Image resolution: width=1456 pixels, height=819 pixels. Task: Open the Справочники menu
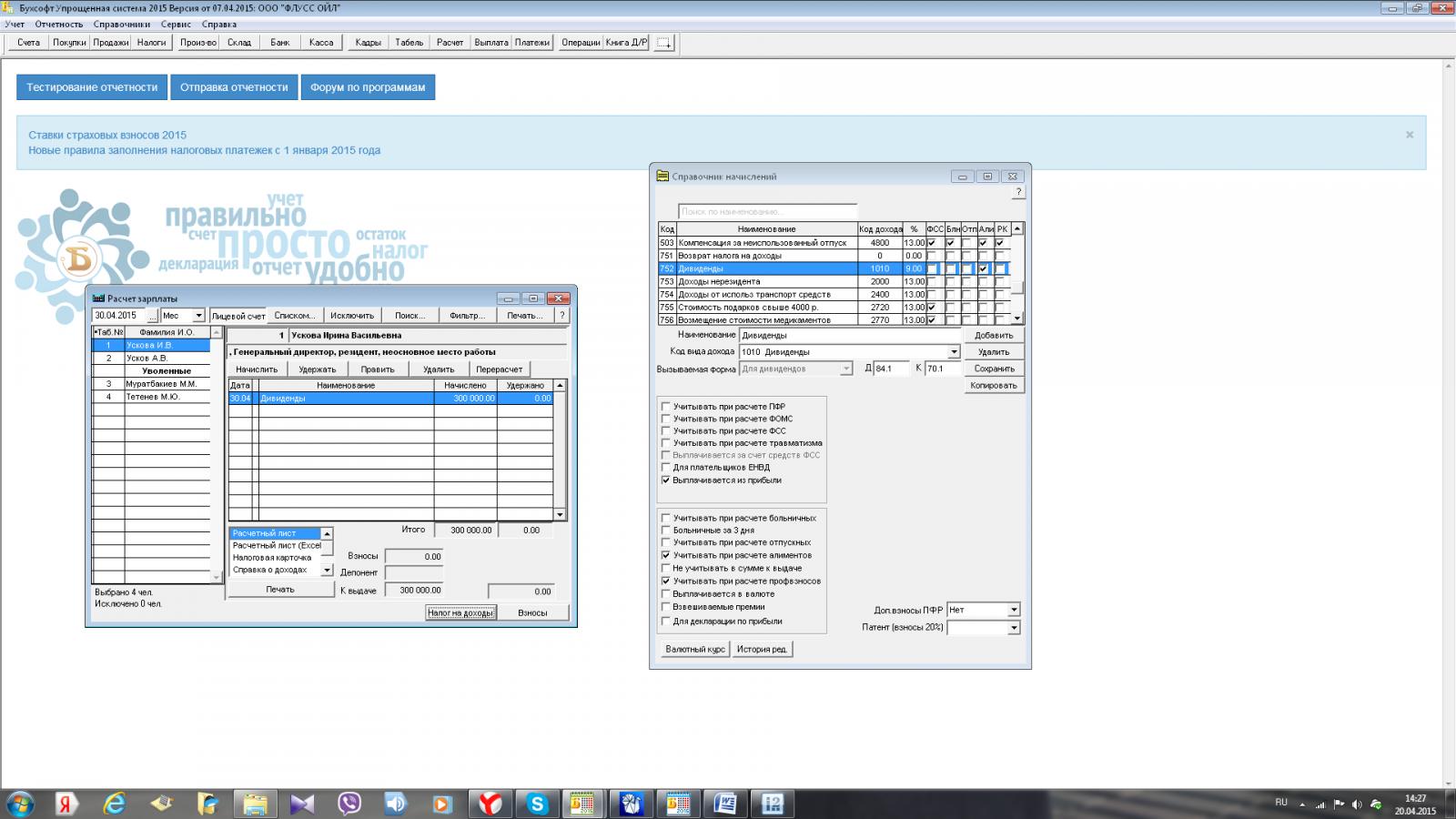click(x=122, y=25)
